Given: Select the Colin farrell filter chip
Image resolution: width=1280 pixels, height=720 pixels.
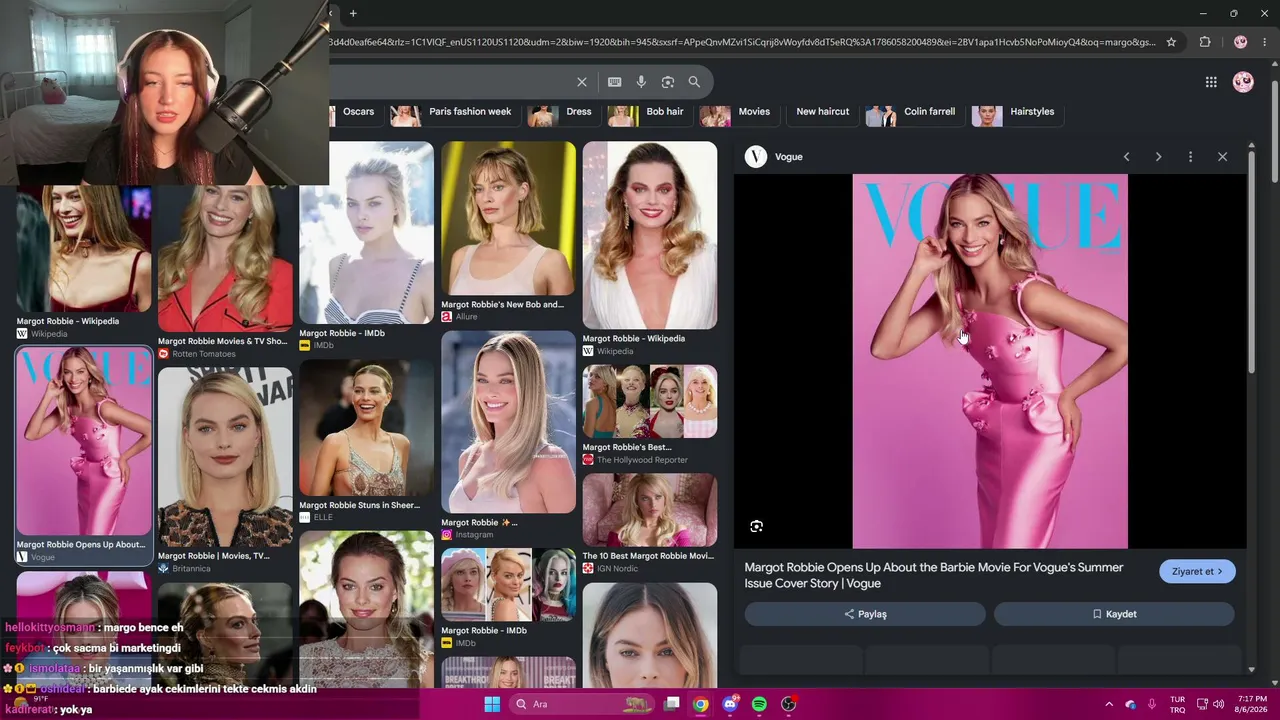Looking at the screenshot, I should (912, 112).
